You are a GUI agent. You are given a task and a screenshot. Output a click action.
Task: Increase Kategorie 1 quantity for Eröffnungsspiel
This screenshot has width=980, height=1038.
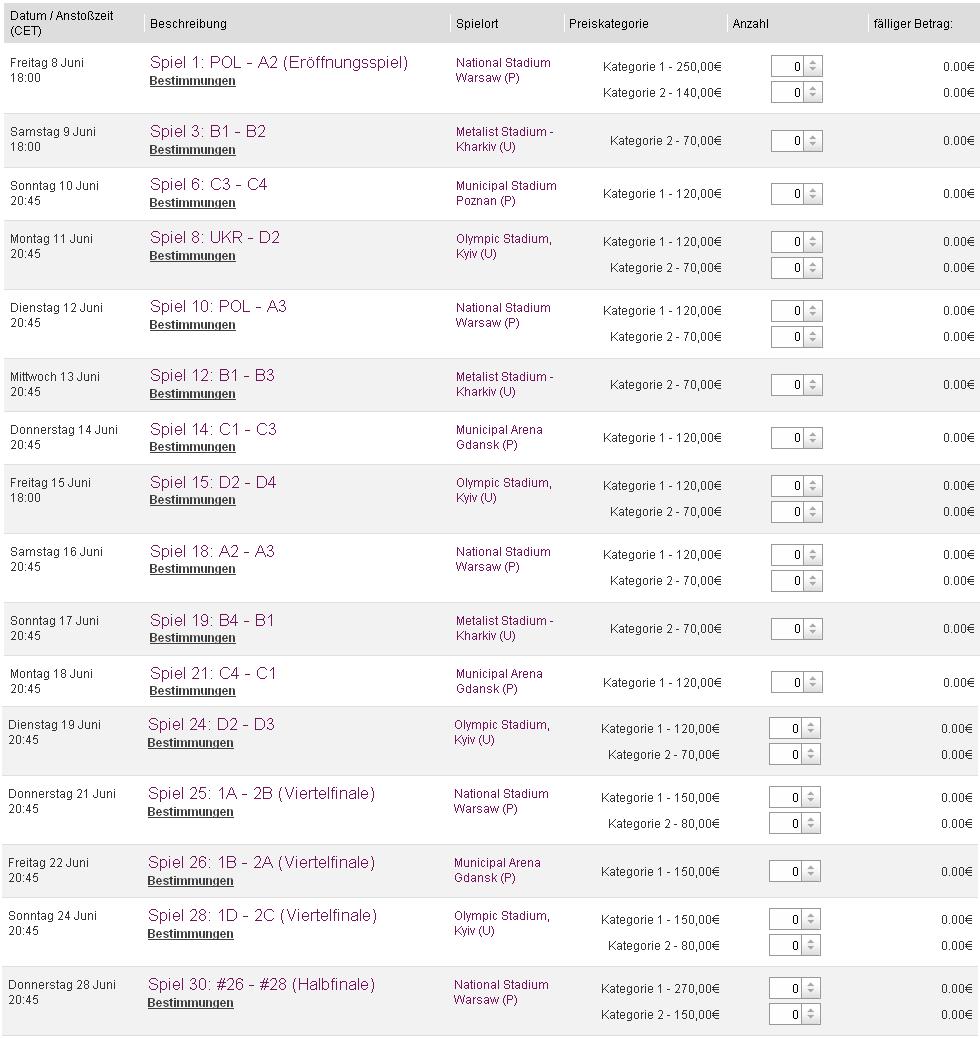813,62
